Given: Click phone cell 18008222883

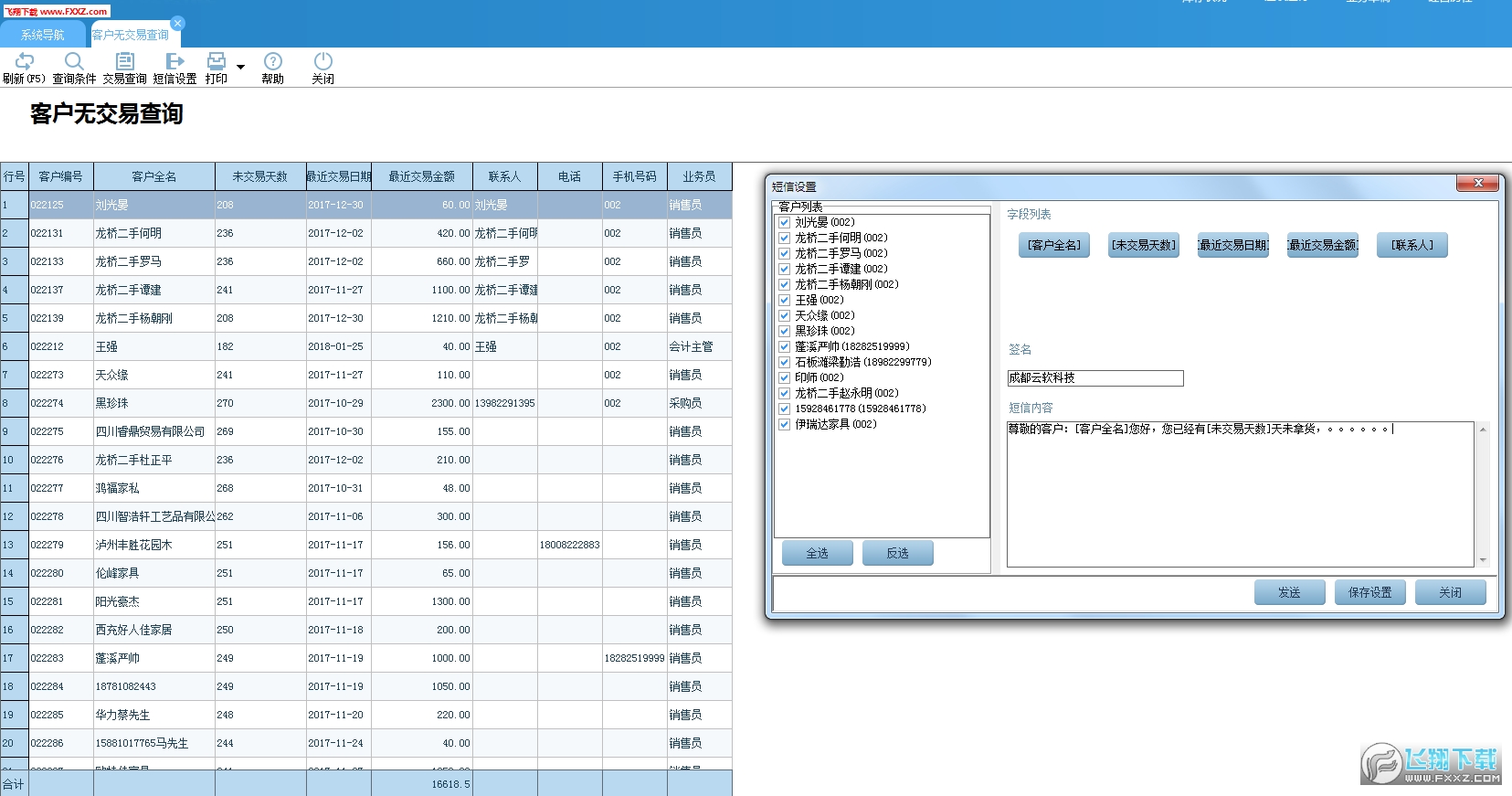Looking at the screenshot, I should coord(569,545).
